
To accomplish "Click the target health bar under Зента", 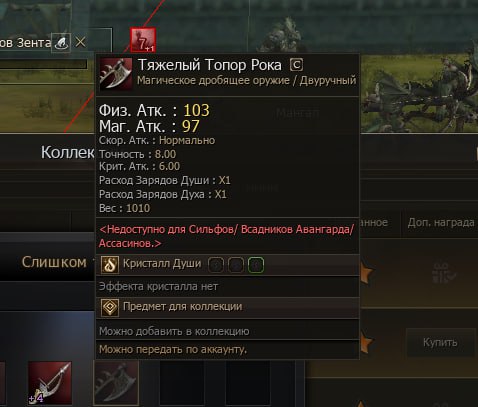I will 43,64.
